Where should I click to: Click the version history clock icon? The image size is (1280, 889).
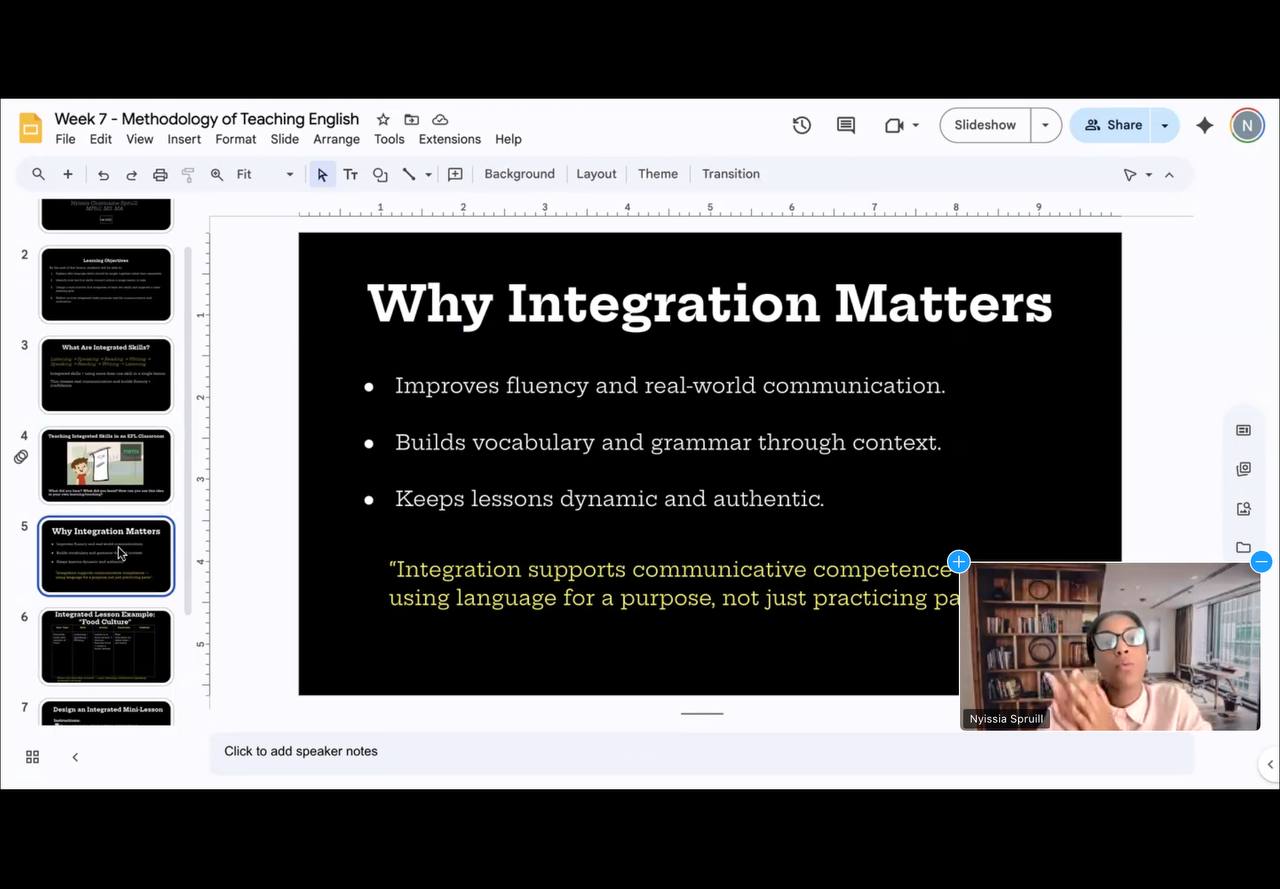(x=801, y=125)
